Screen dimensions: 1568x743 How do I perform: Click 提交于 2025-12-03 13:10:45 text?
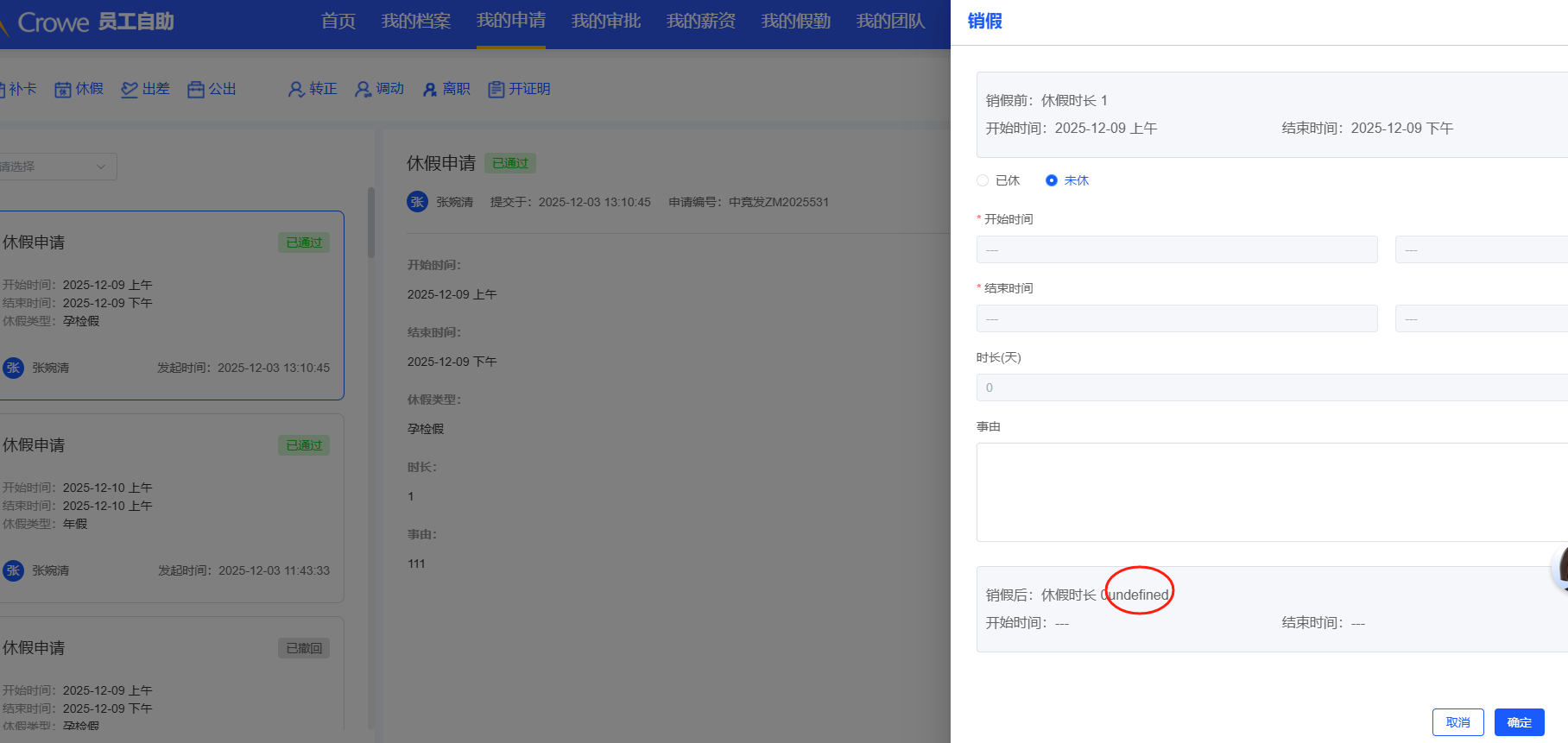point(571,202)
